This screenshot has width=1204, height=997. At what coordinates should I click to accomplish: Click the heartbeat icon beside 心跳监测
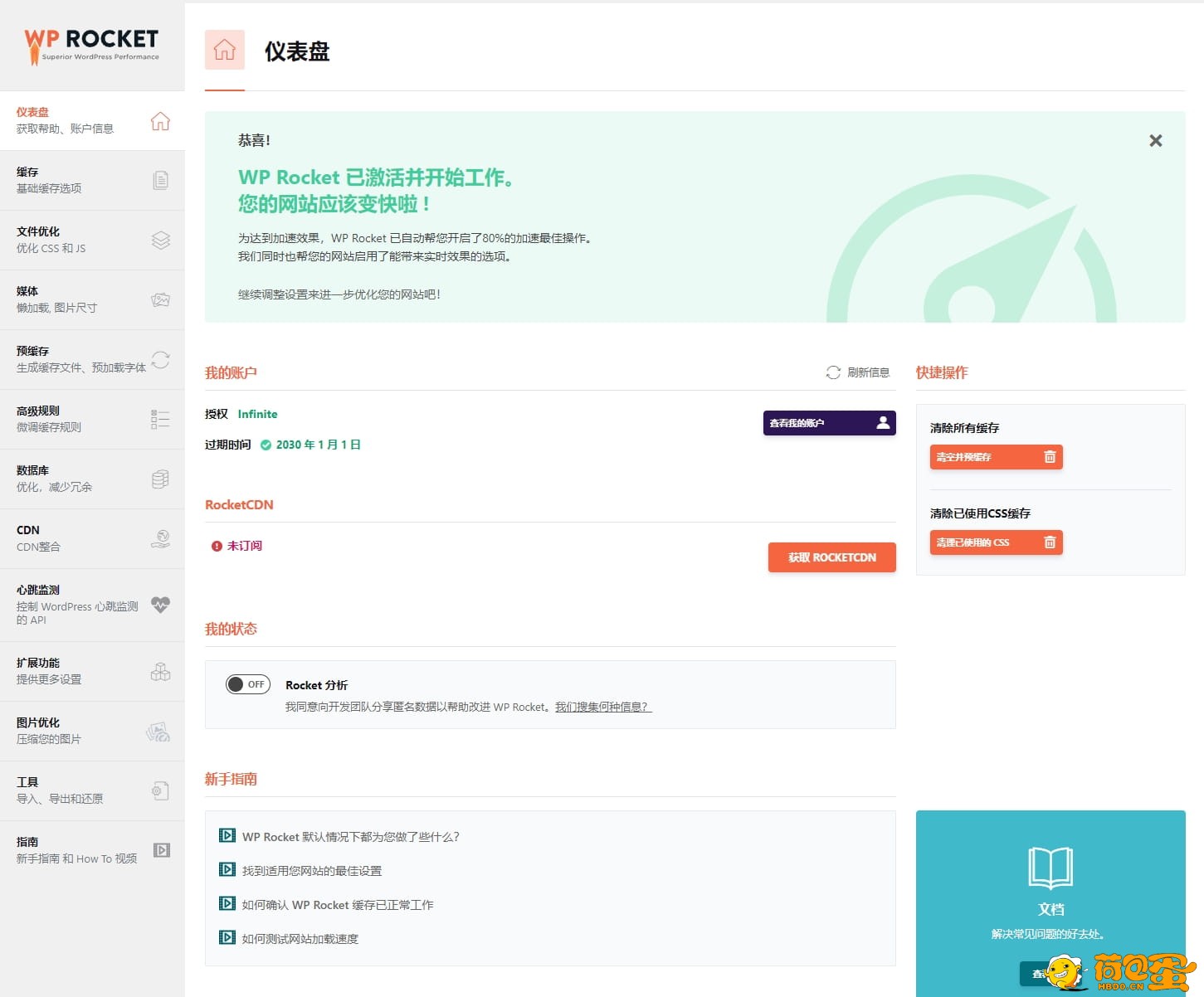(x=161, y=605)
